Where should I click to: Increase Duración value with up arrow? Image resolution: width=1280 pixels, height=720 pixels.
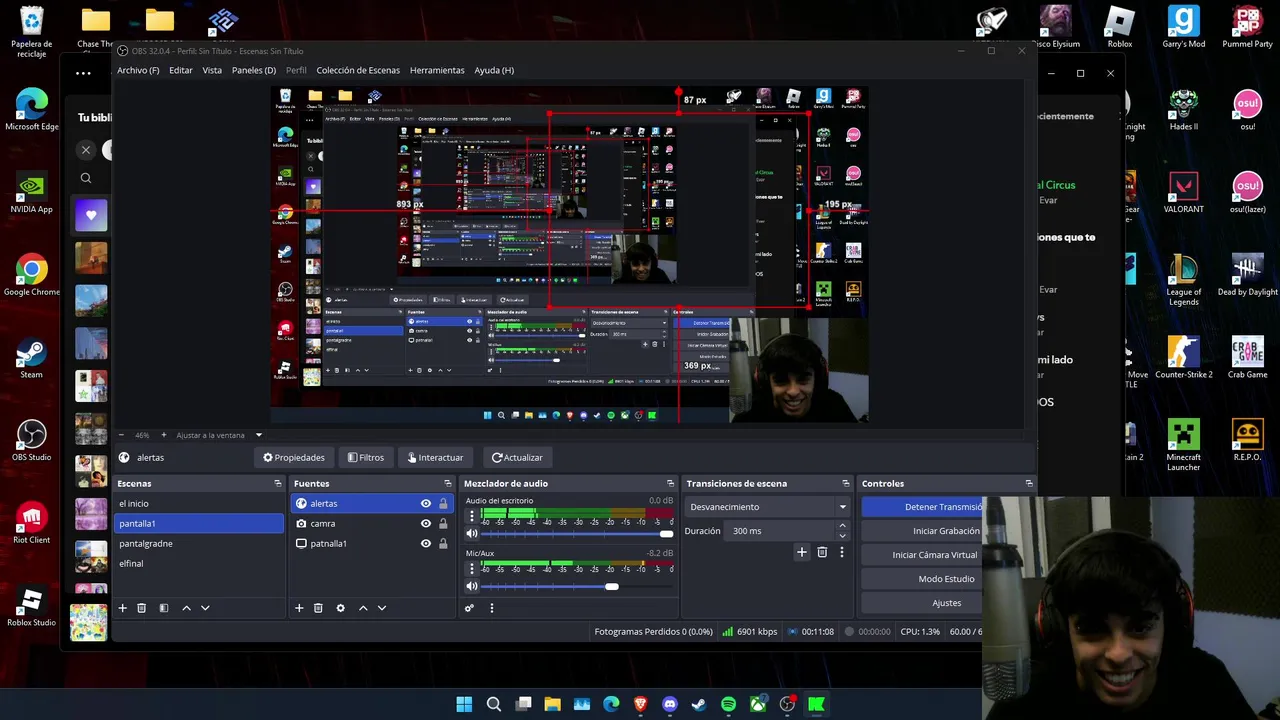coord(842,526)
